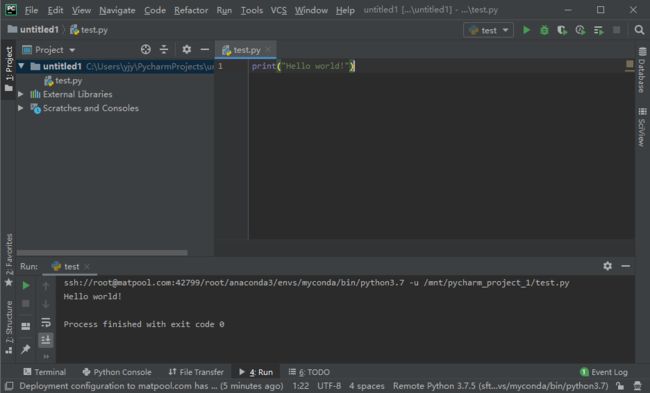This screenshot has height=393, width=650.
Task: Toggle the 1: Project side tab
Action: pos(9,70)
